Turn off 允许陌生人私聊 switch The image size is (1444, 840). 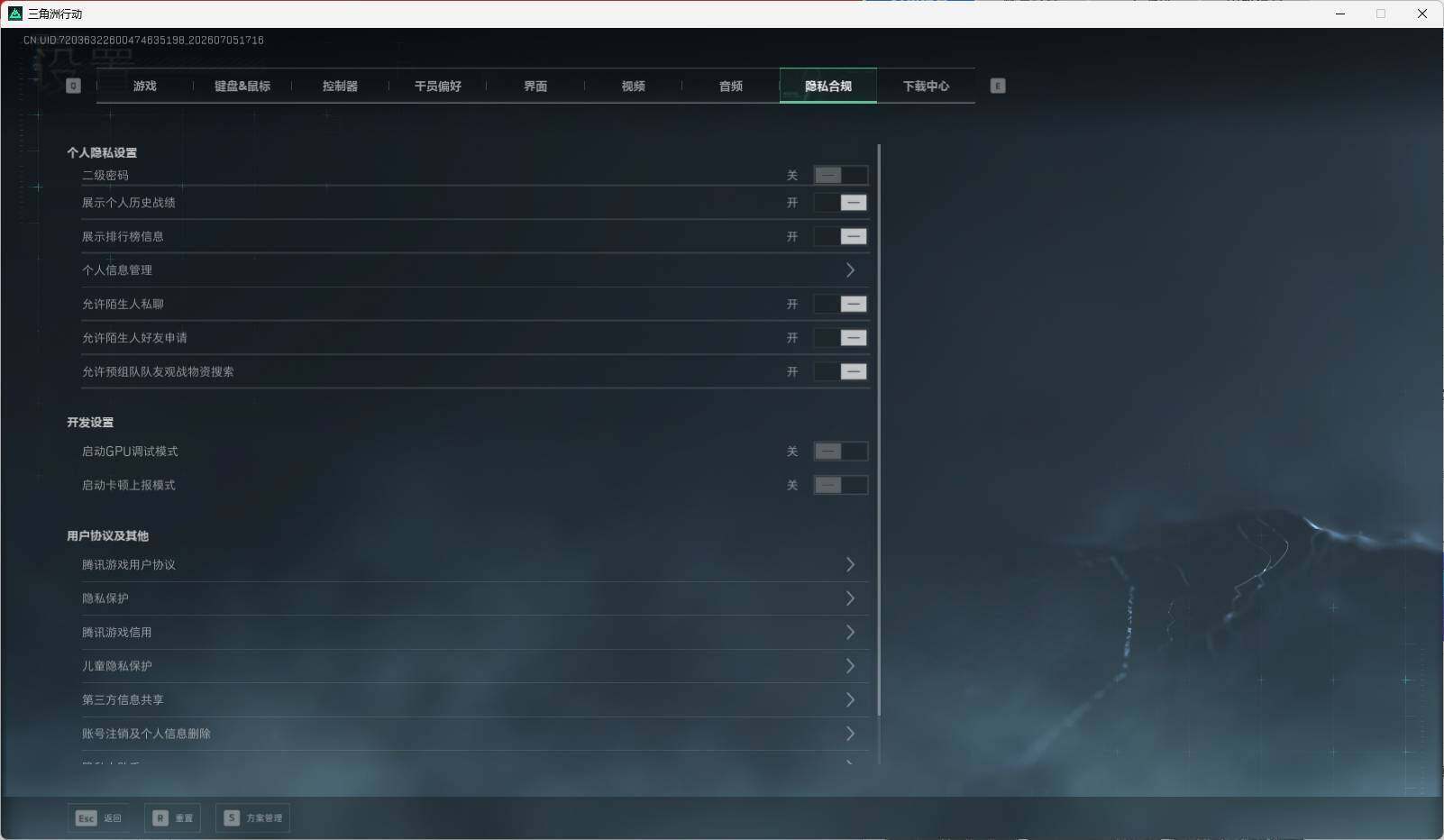[x=840, y=304]
